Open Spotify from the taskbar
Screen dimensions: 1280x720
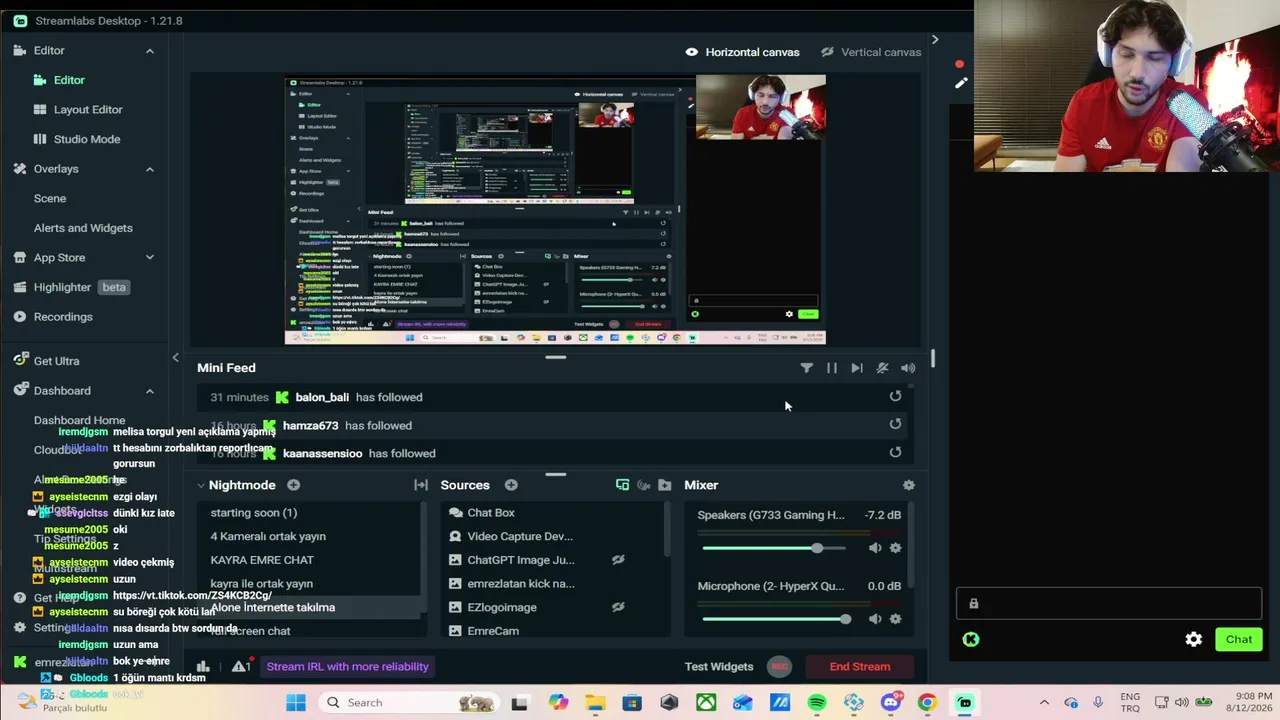817,703
